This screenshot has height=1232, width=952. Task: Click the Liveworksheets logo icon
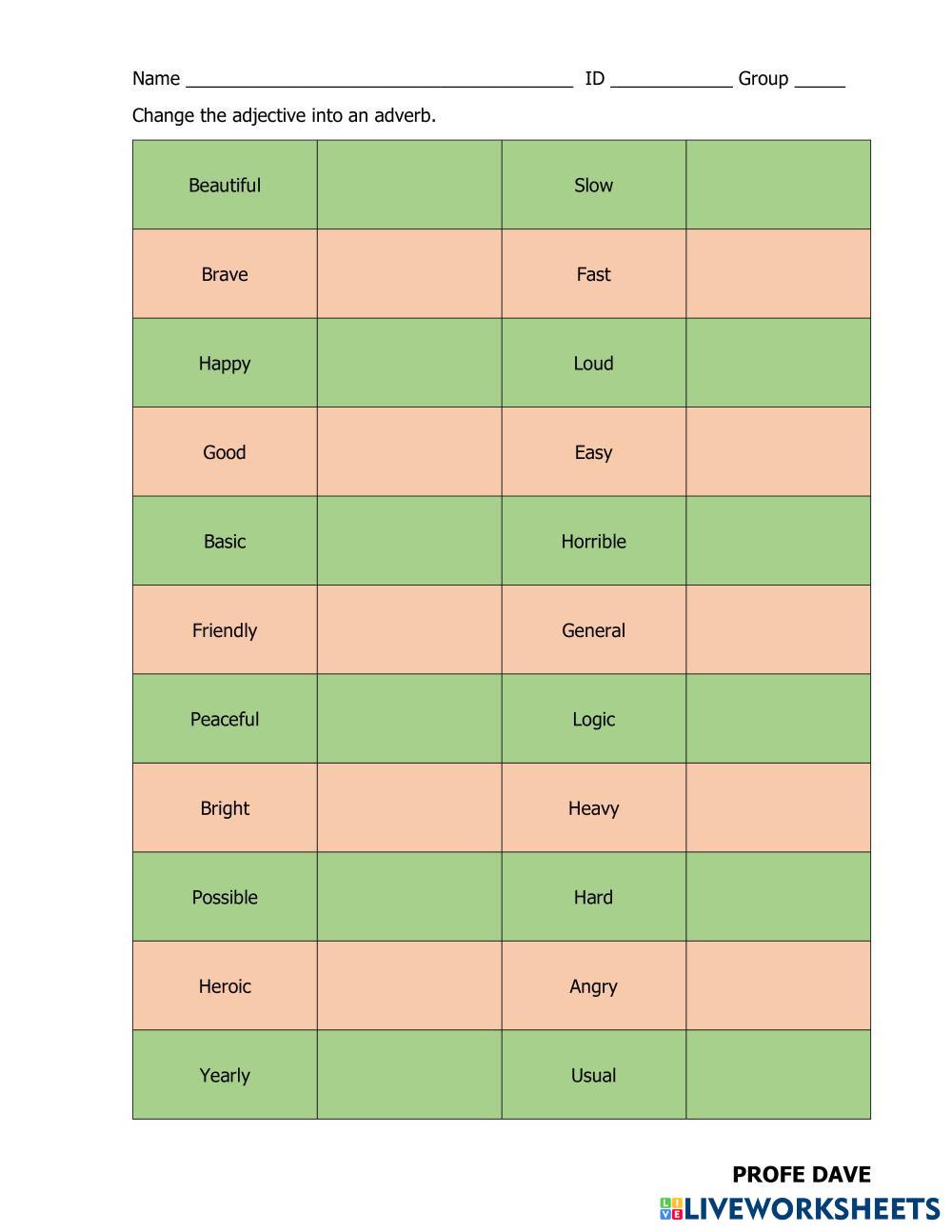point(671,1208)
